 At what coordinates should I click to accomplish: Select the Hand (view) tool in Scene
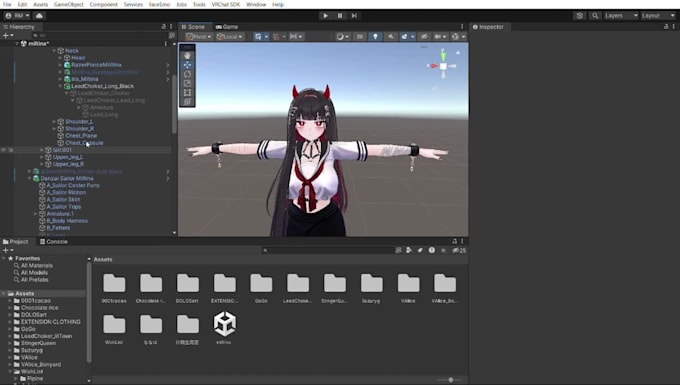(187, 56)
